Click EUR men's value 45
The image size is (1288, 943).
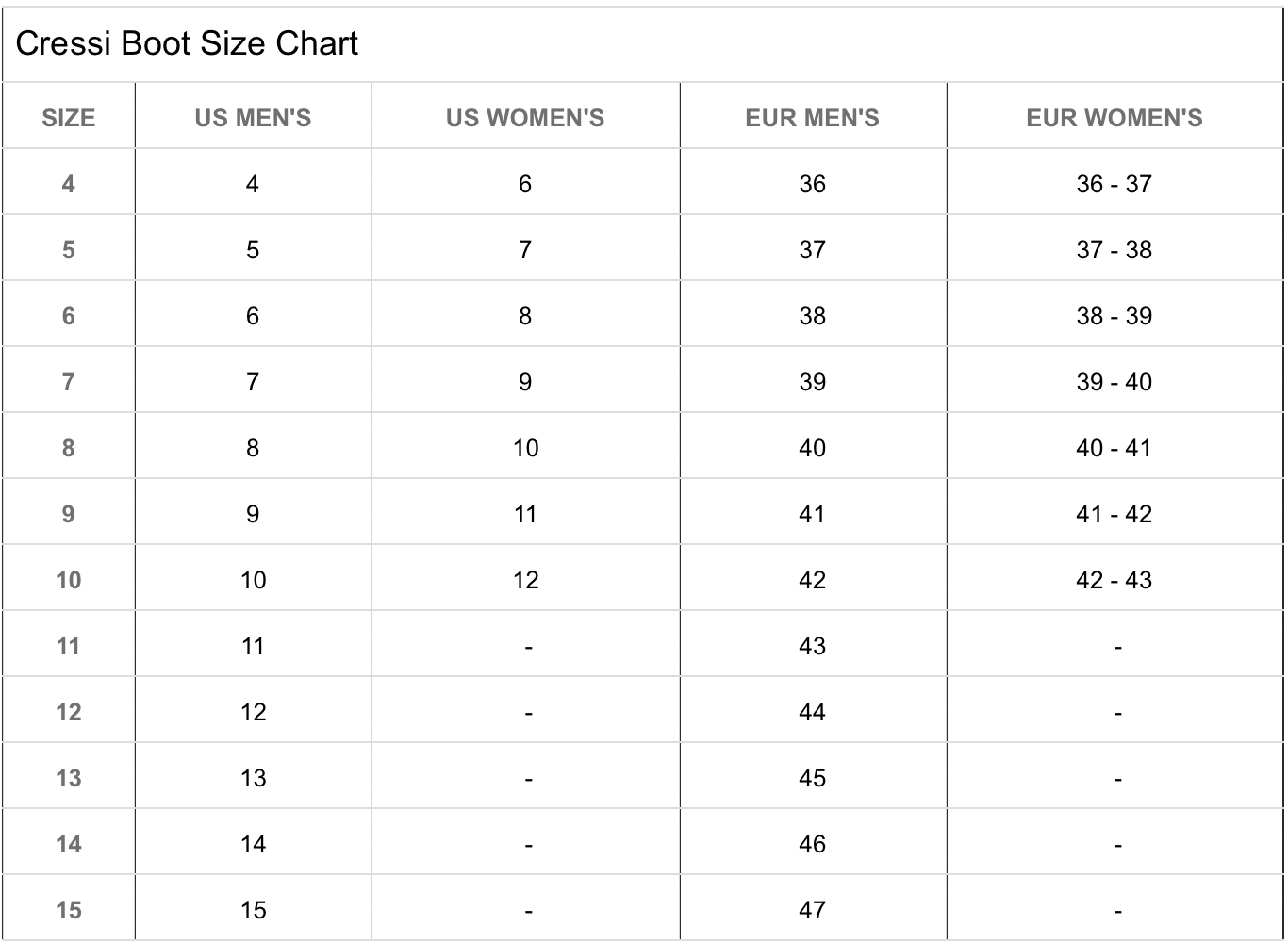812,778
